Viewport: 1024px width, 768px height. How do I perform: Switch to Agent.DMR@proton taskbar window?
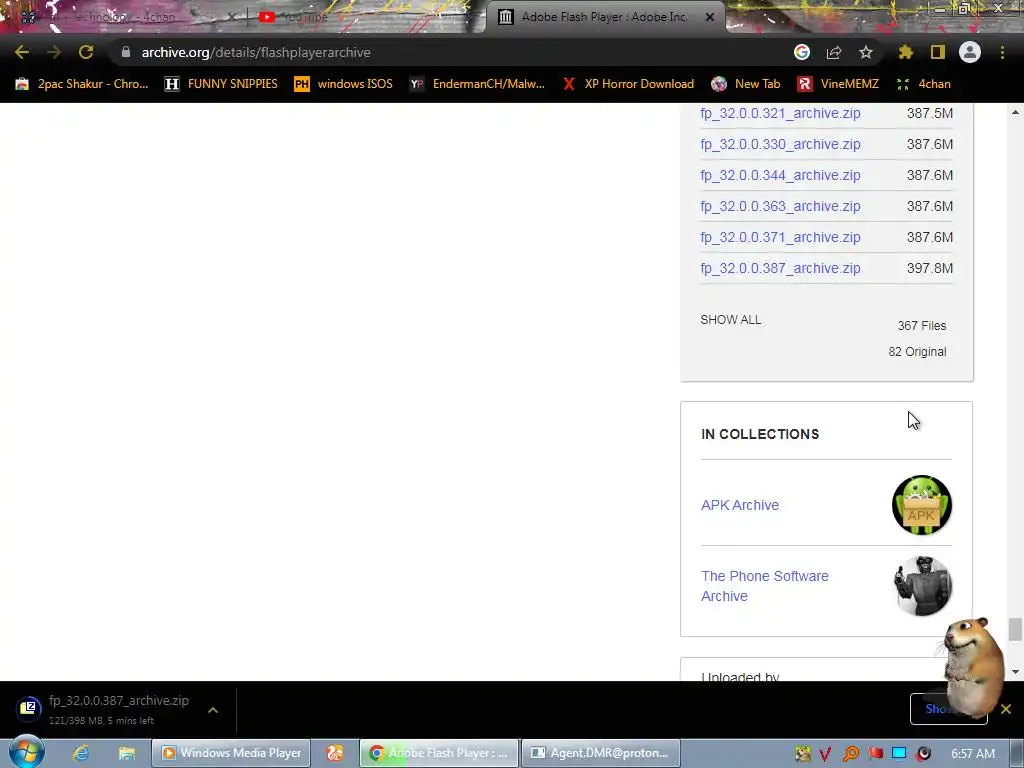[x=601, y=753]
